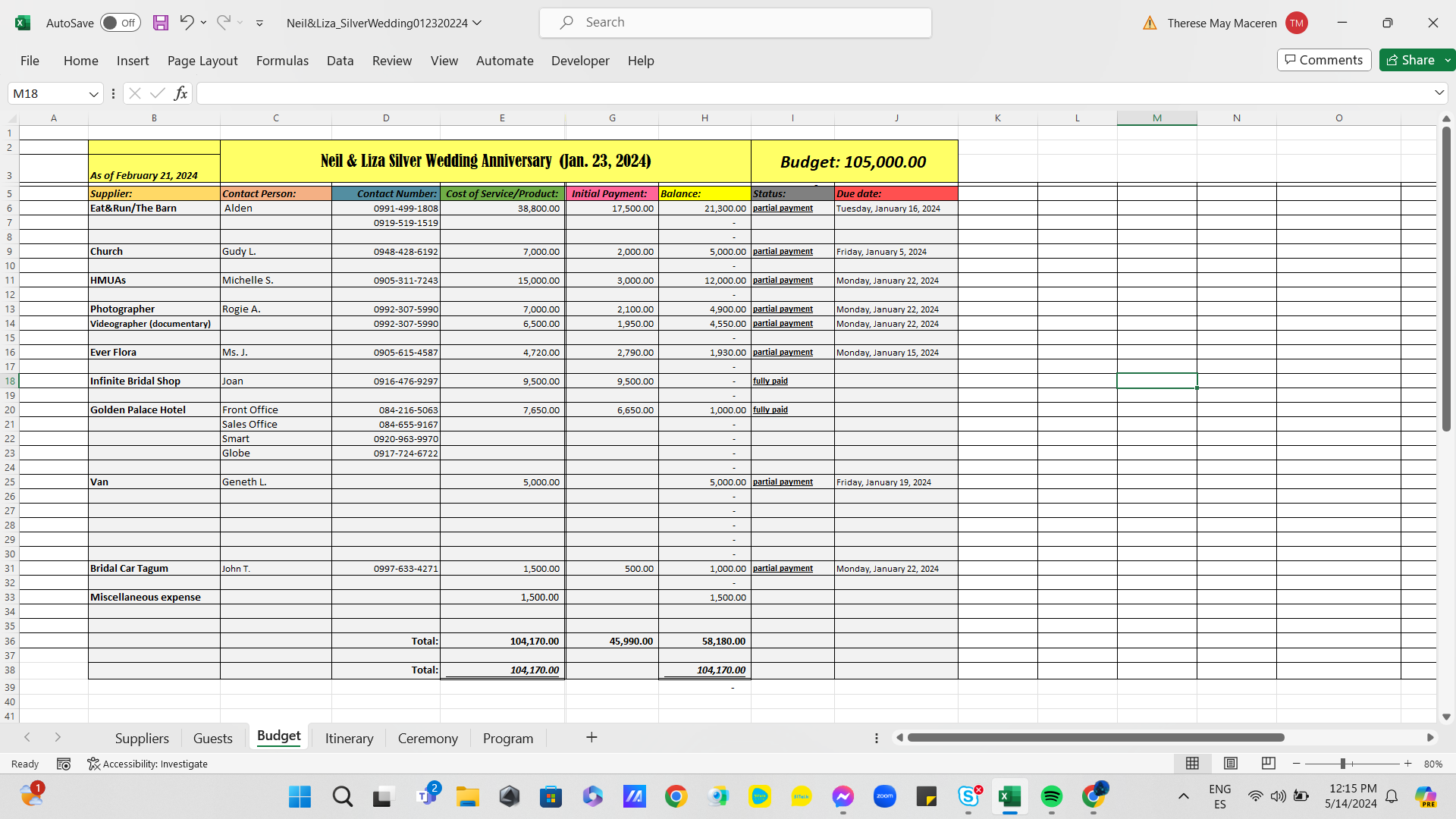Click the zoom slider handle
Viewport: 1456px width, 819px height.
pos(1343,764)
